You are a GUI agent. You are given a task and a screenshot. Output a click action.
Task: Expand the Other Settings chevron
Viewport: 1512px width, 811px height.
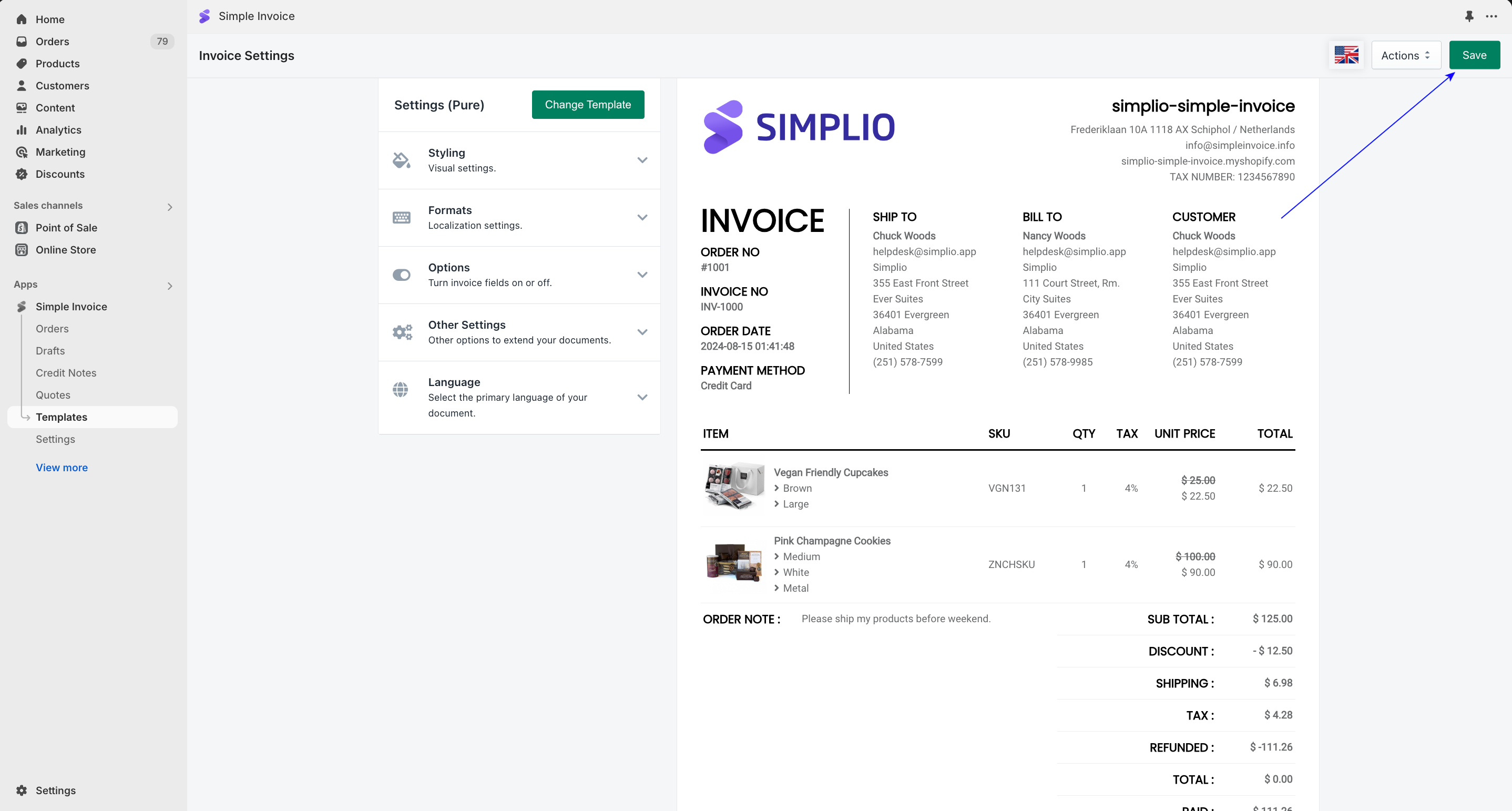[x=642, y=332]
